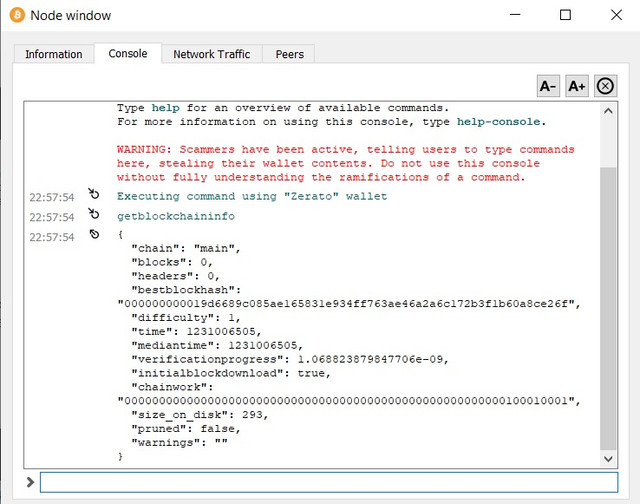Click the console vertical scrollbar thumb

[x=608, y=308]
